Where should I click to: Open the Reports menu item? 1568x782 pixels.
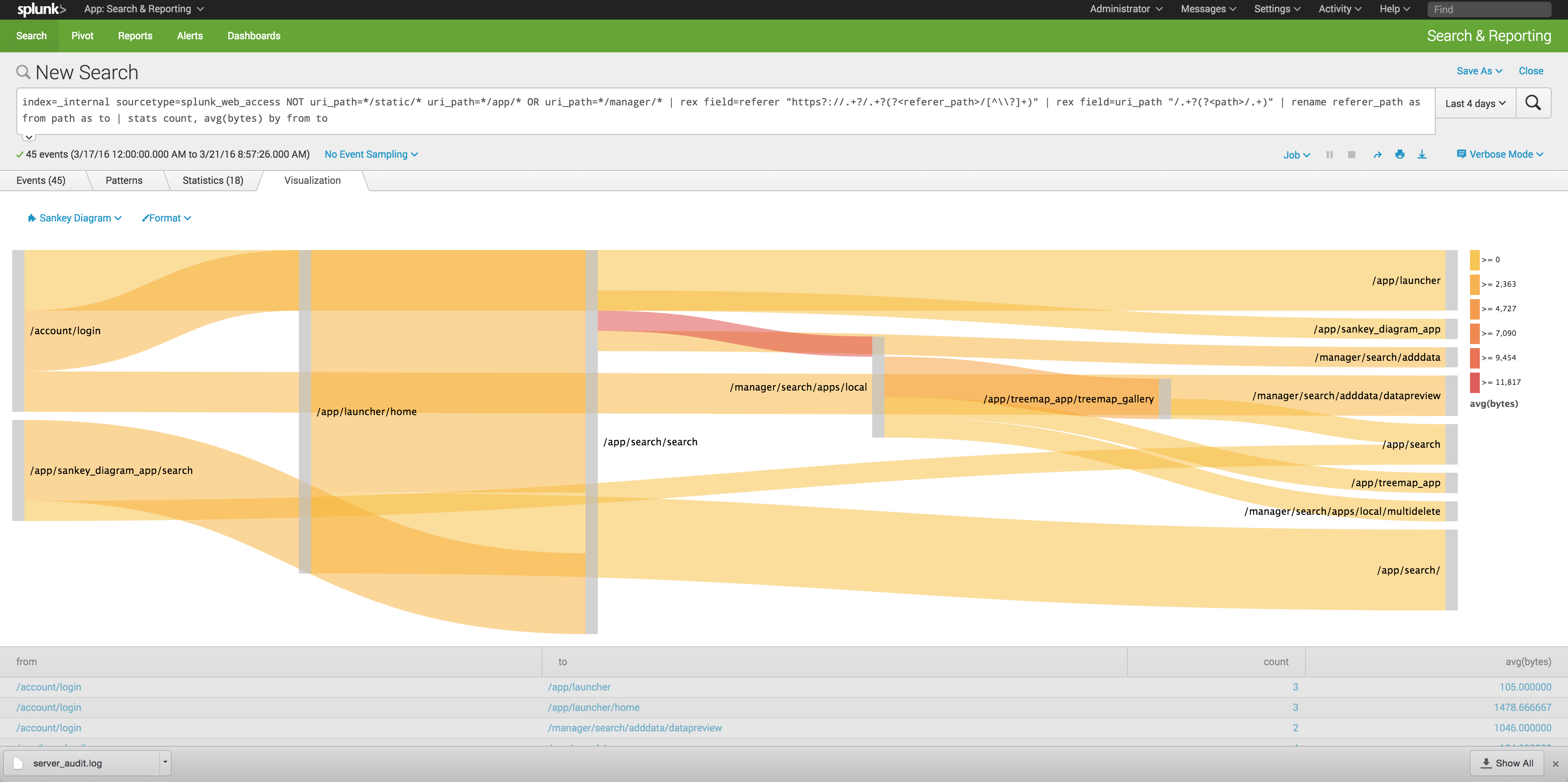click(134, 36)
